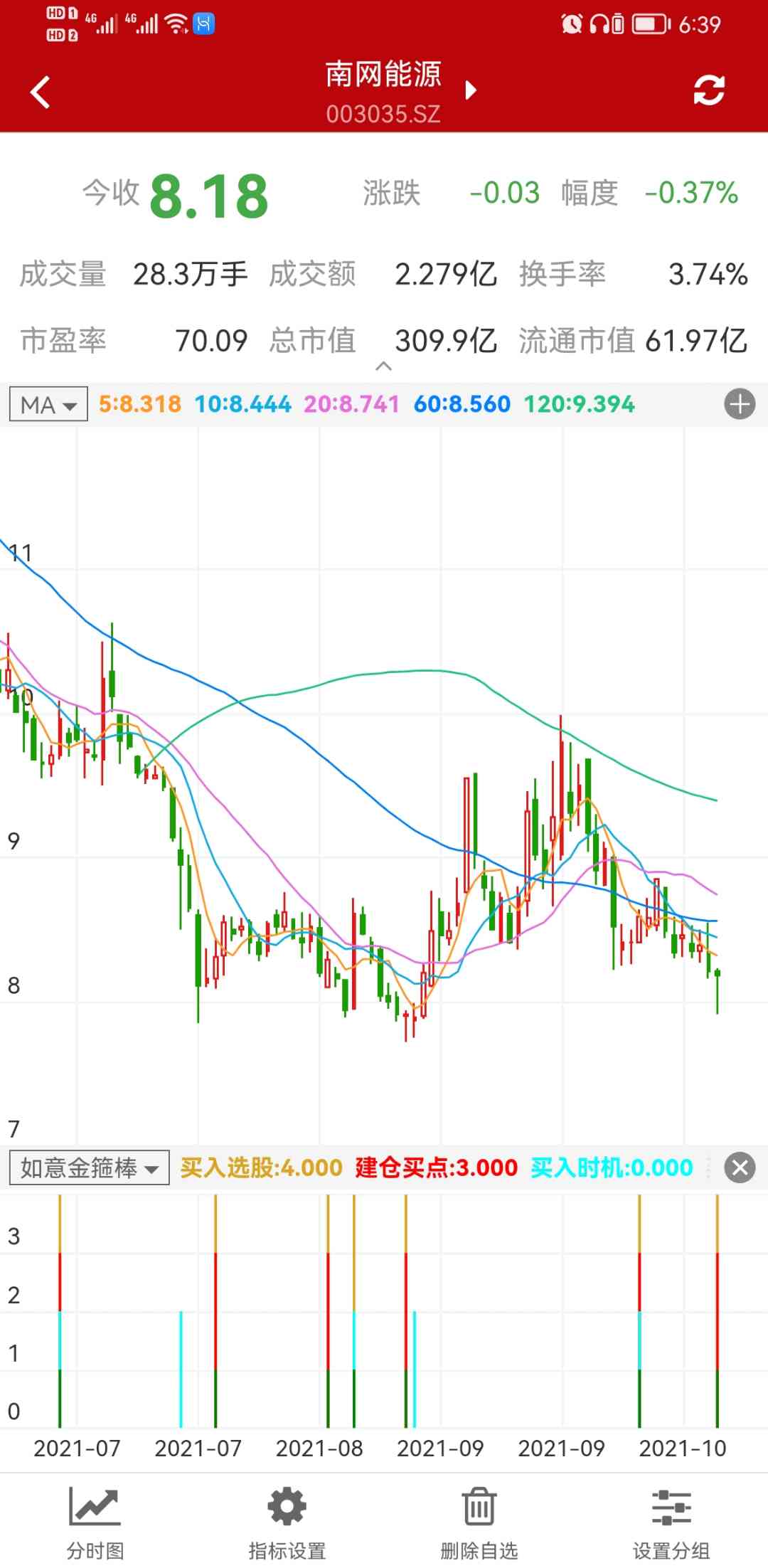Screen dimensions: 768x1568
Task: Tap the 南网能源 stock title
Action: point(383,75)
